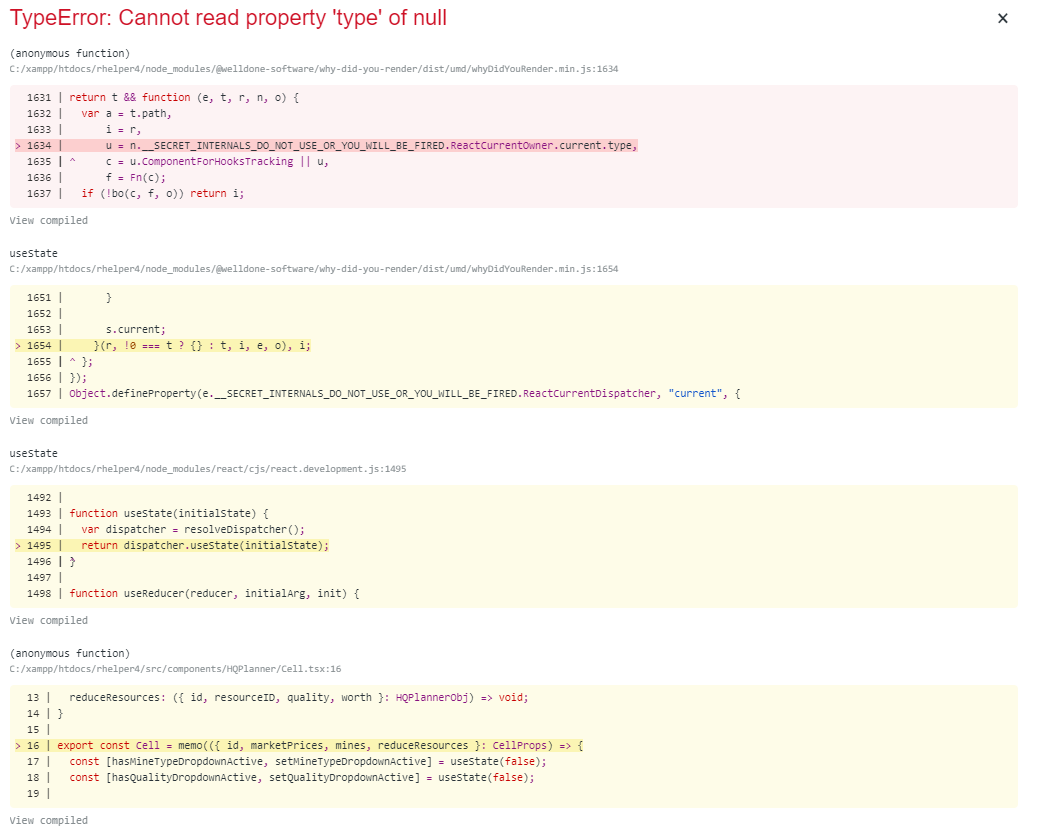Open View compiled under react.development.js frame

click(48, 620)
